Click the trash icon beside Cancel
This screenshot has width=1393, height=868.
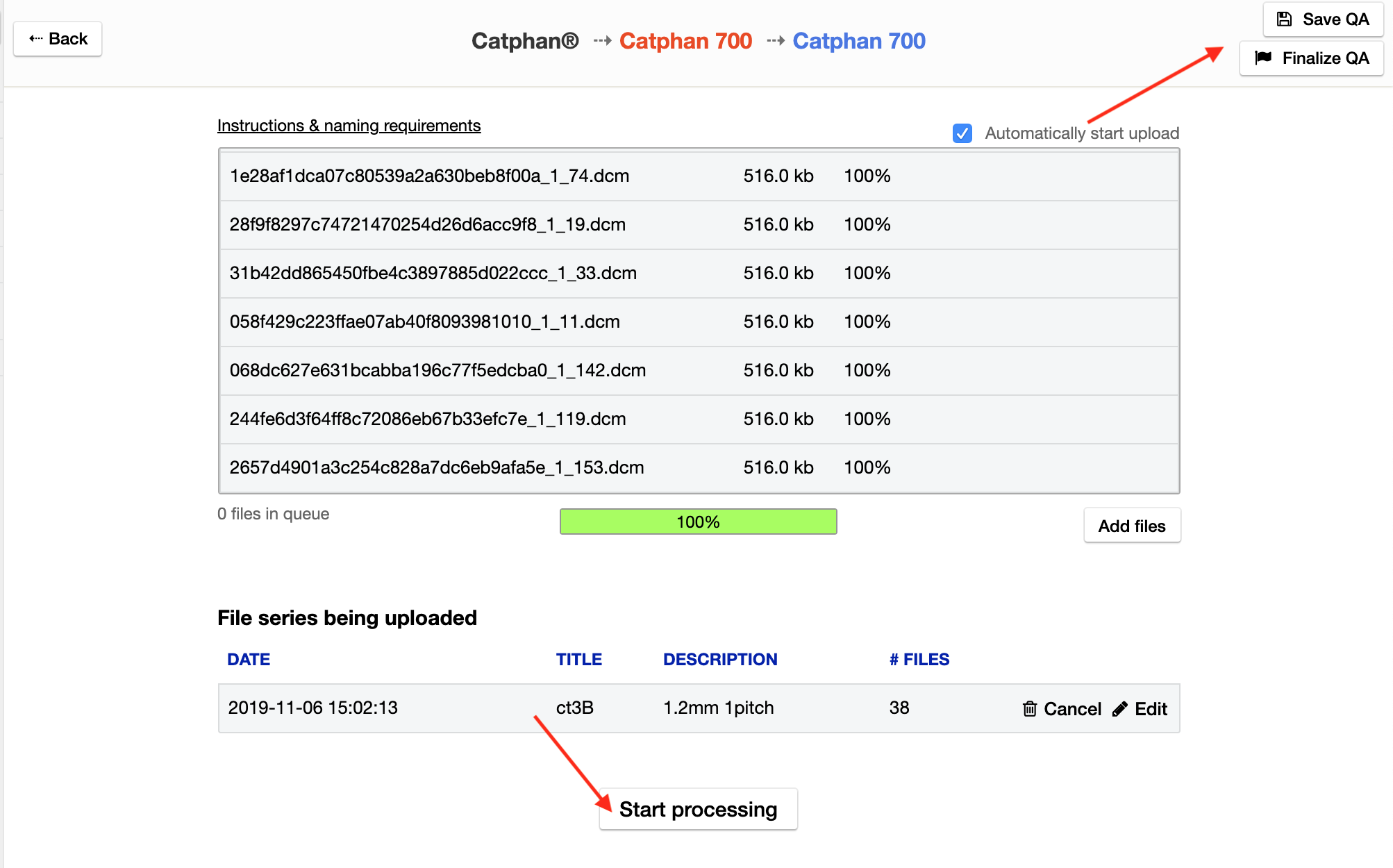click(x=1029, y=709)
